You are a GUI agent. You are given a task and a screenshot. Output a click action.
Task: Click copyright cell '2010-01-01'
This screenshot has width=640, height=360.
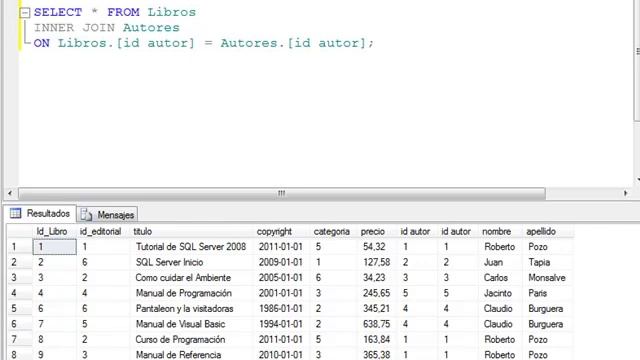(x=281, y=355)
